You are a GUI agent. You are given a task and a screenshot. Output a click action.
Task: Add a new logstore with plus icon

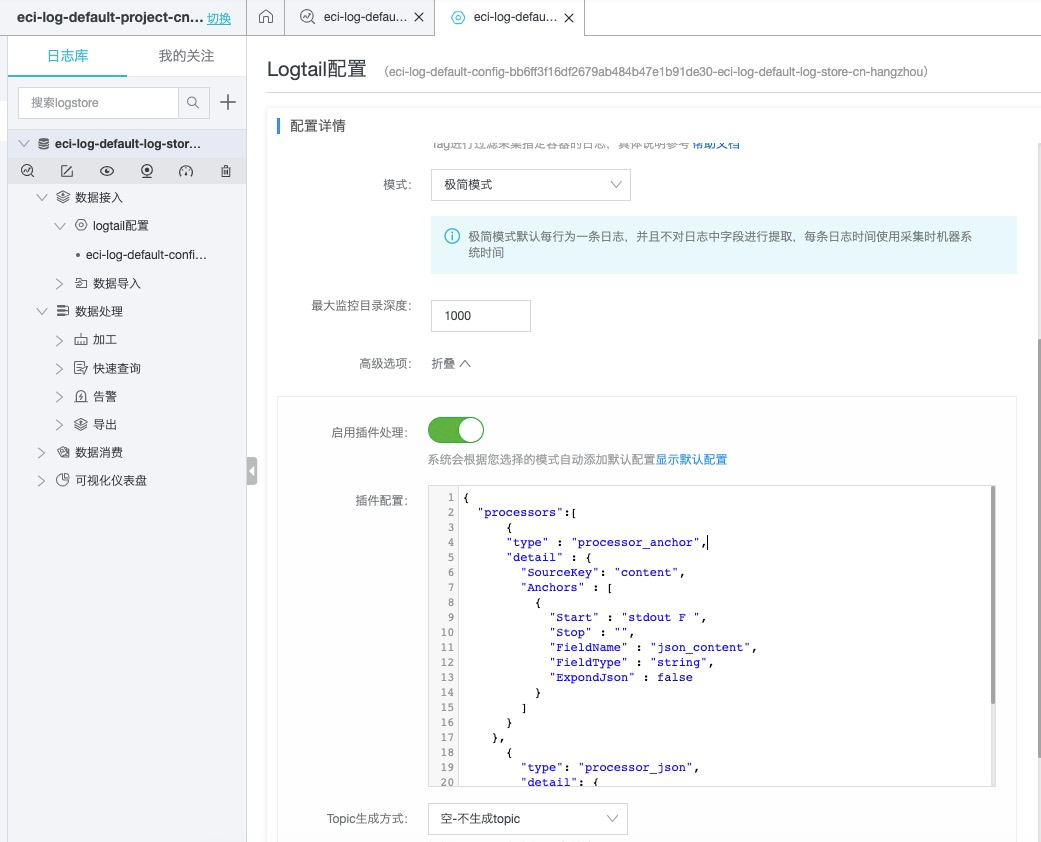(228, 102)
